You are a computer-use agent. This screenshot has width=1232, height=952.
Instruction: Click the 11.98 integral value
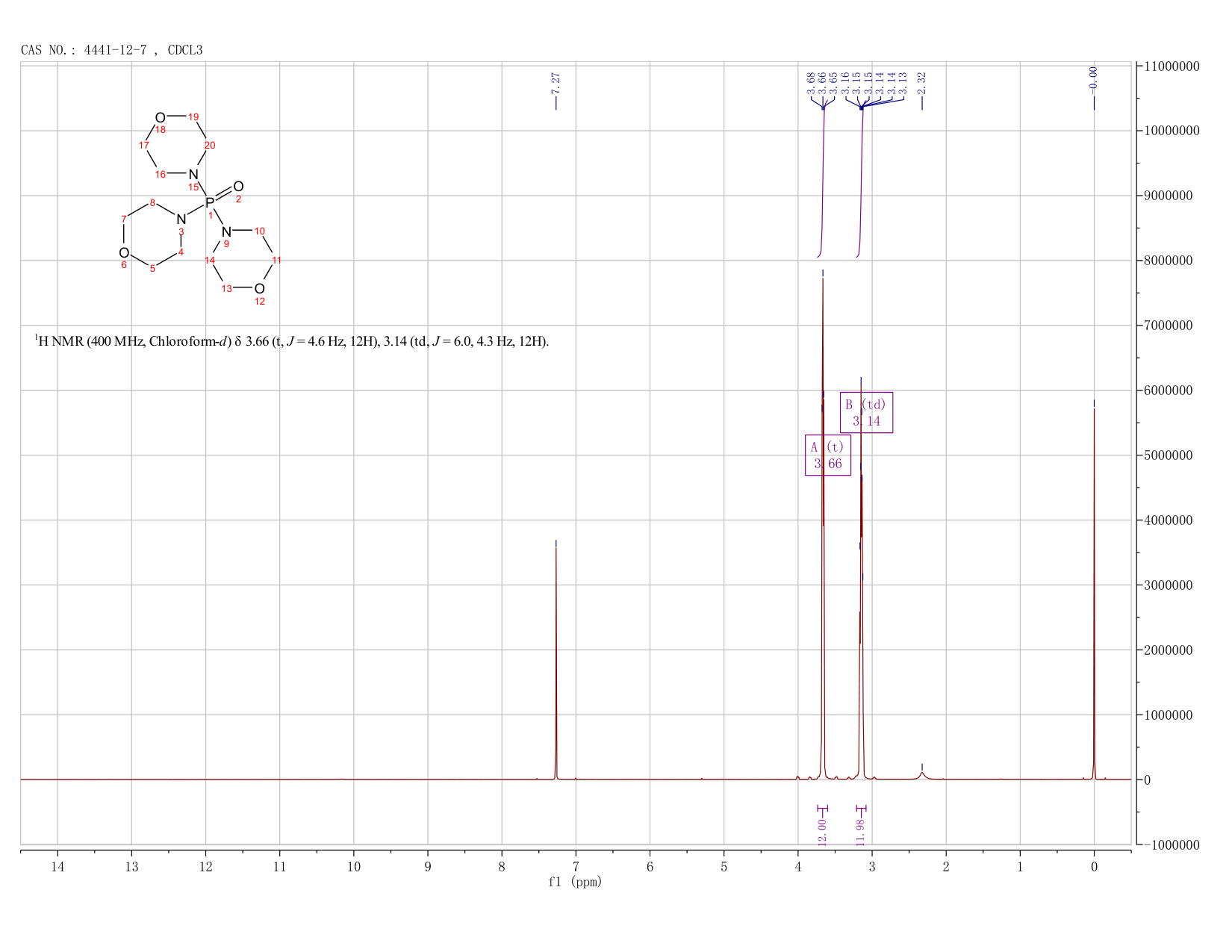860,832
